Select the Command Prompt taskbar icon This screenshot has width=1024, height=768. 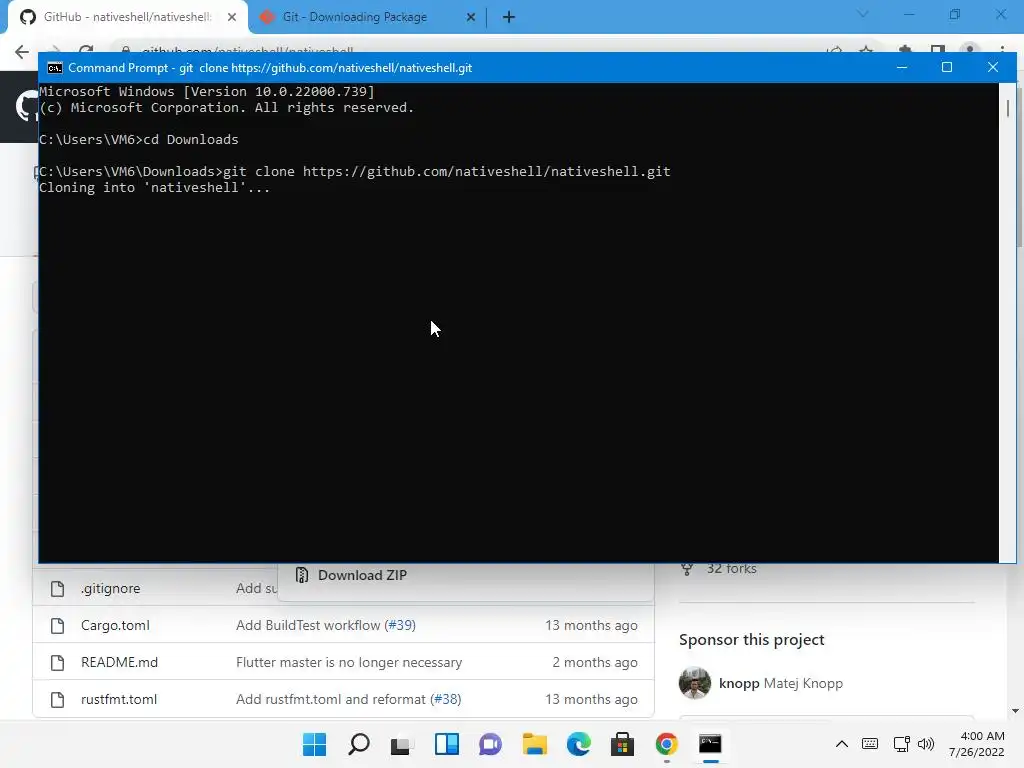click(711, 744)
